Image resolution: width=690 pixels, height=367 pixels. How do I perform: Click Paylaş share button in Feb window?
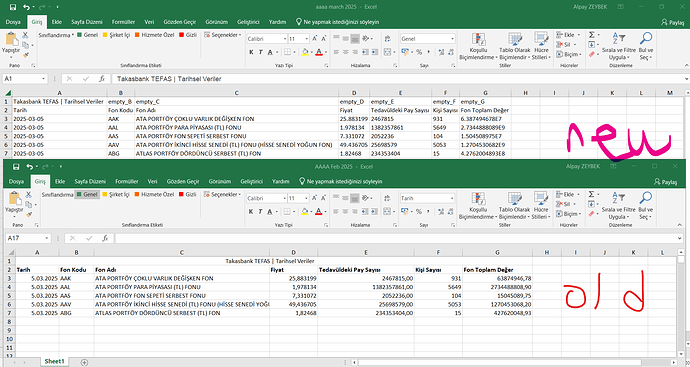[x=666, y=181]
